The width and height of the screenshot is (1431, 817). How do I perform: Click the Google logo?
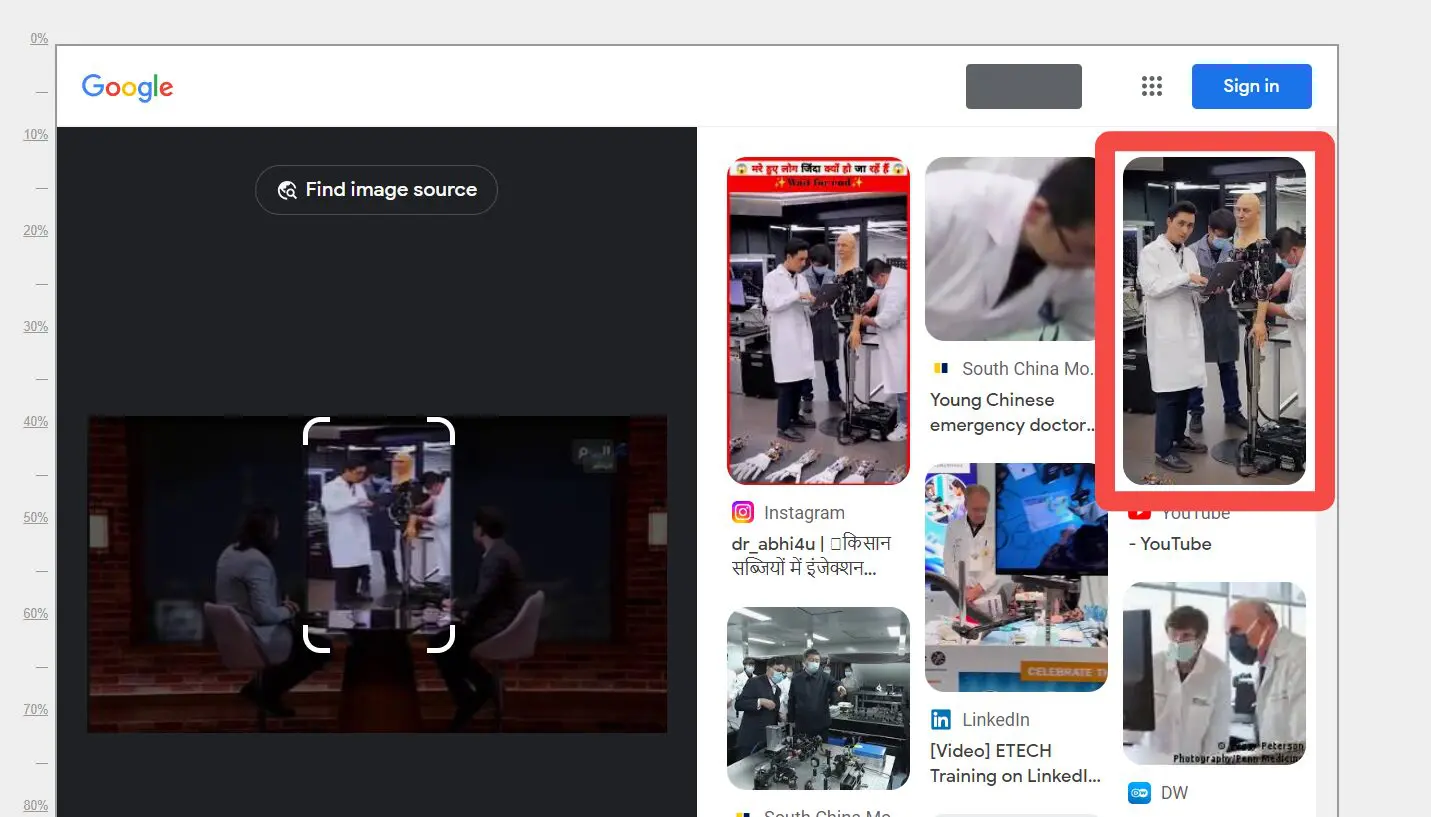click(127, 87)
